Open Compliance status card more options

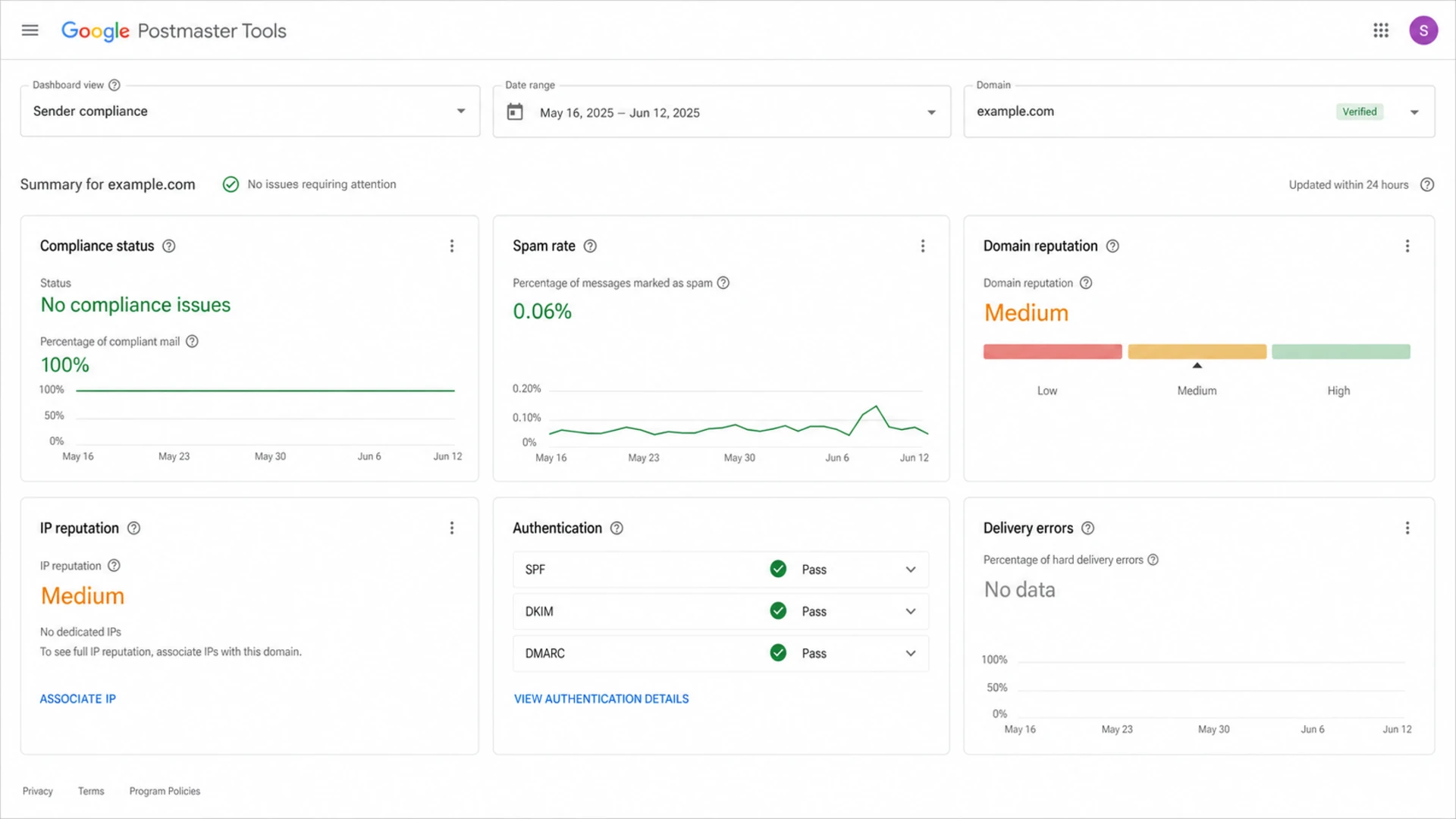tap(452, 246)
